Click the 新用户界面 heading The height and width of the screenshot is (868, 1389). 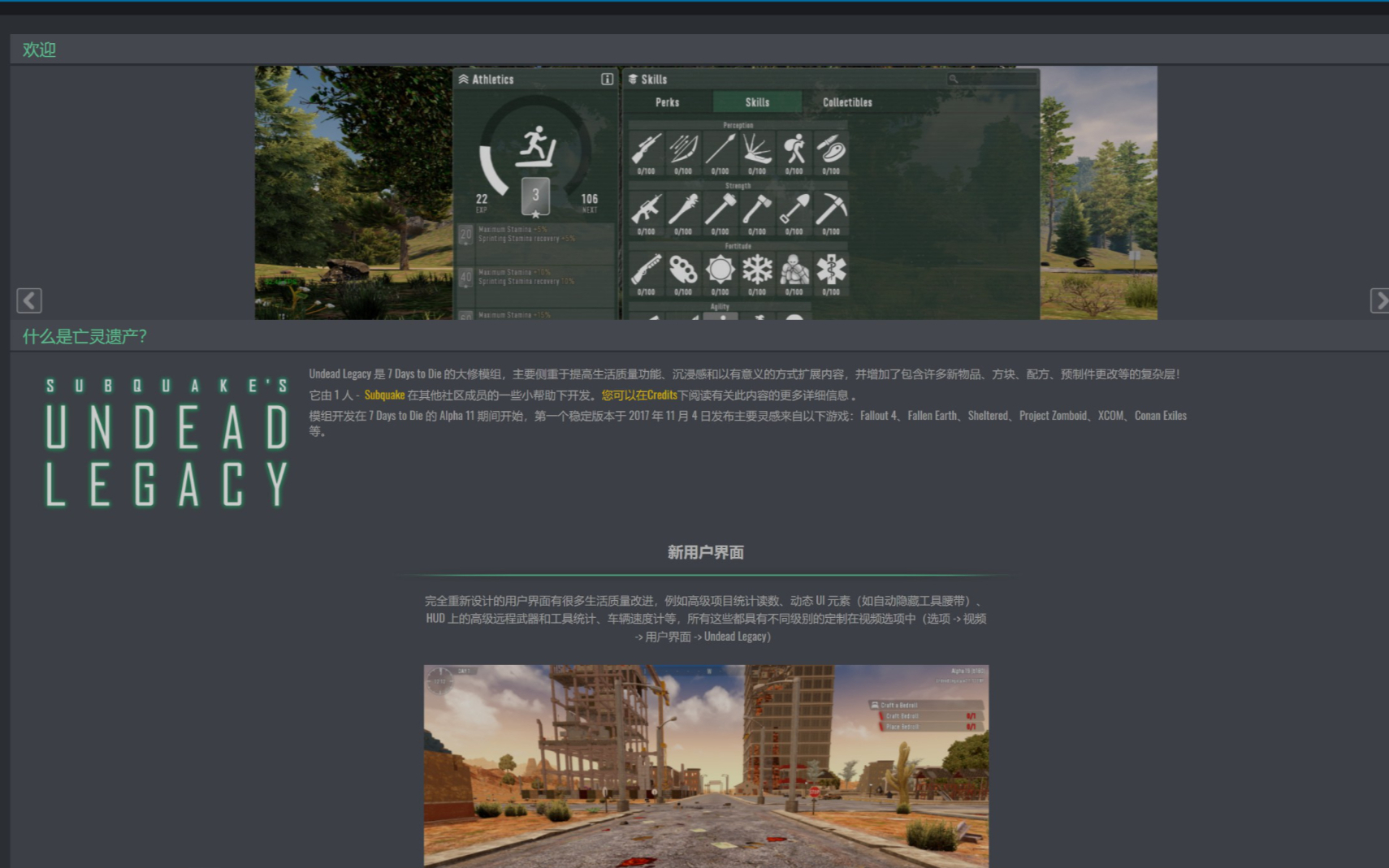pos(706,553)
